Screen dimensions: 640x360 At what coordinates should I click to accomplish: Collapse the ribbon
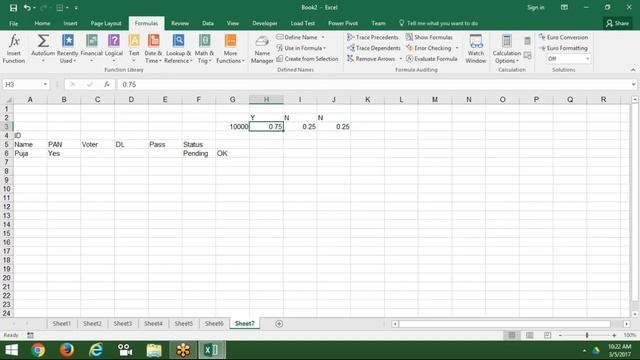[x=633, y=70]
